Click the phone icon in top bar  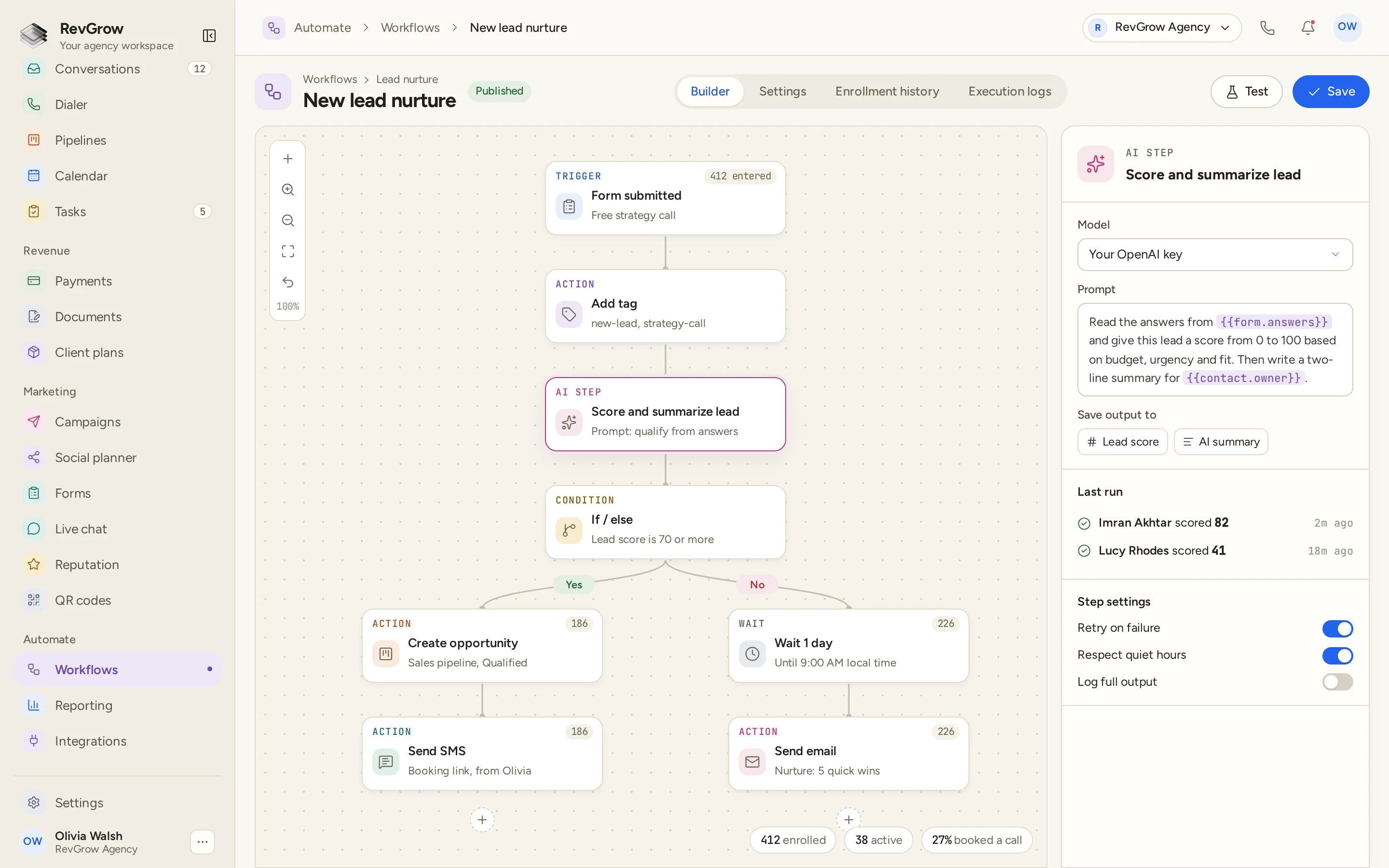(x=1267, y=27)
